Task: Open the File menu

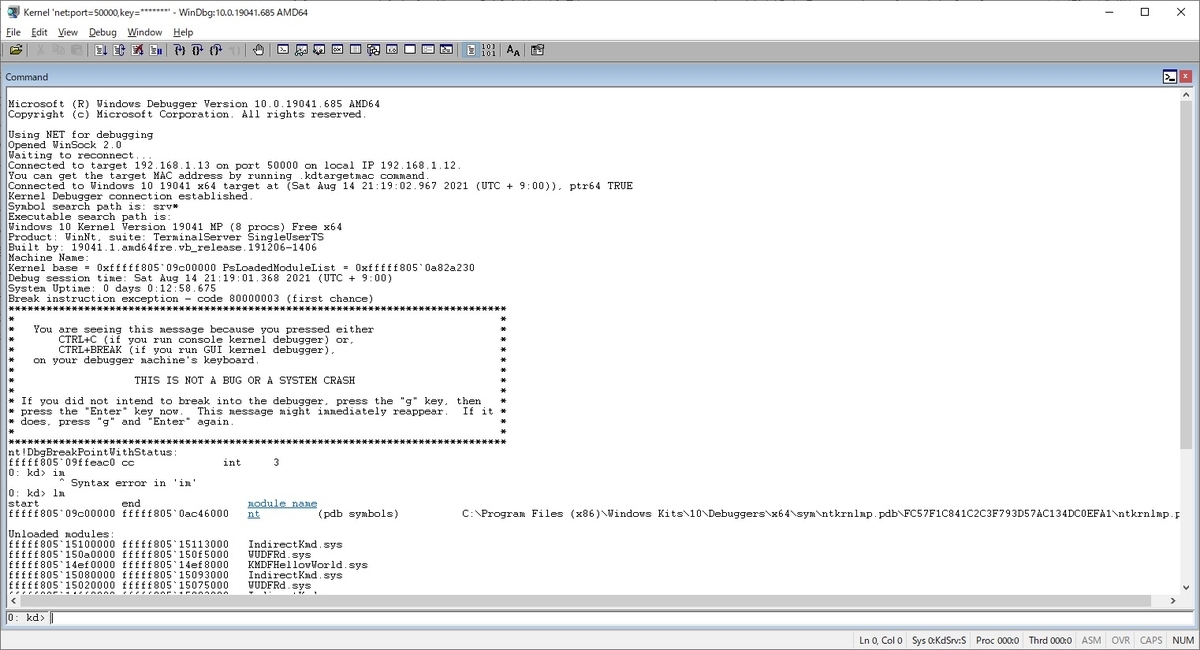Action: tap(13, 32)
